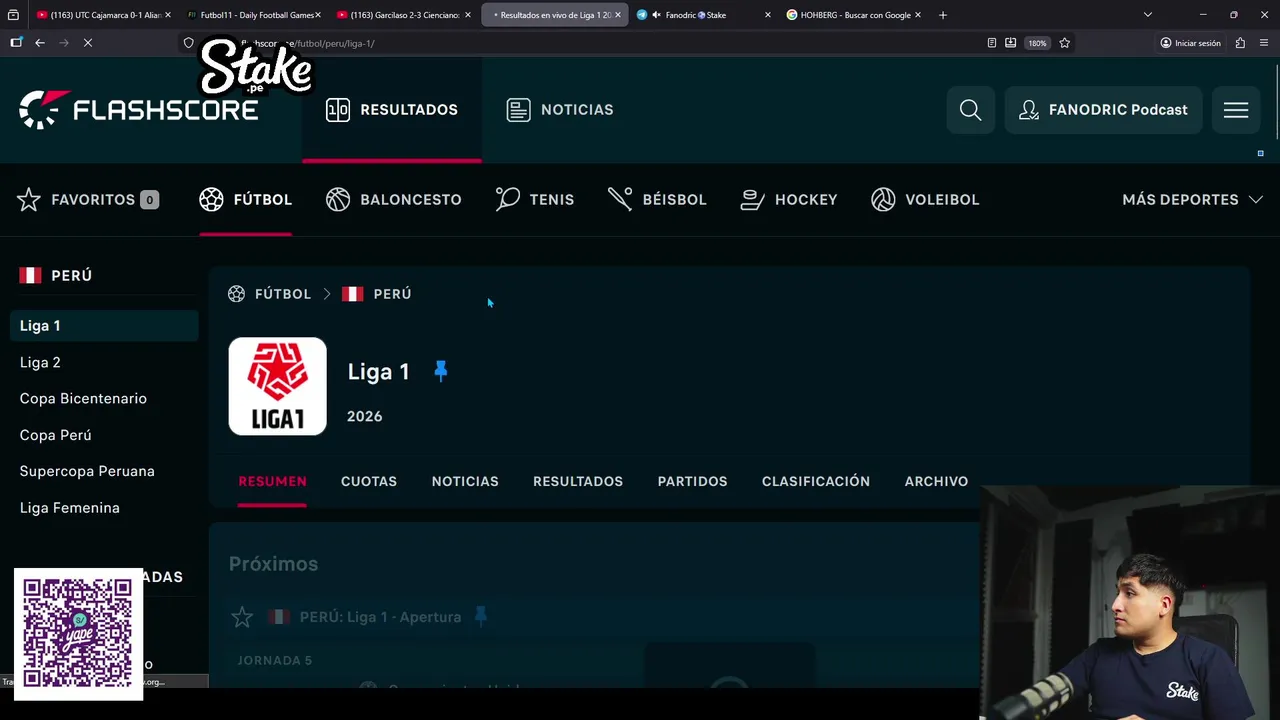The height and width of the screenshot is (720, 1280).
Task: Select BALONCESTO in sports bar
Action: point(394,200)
